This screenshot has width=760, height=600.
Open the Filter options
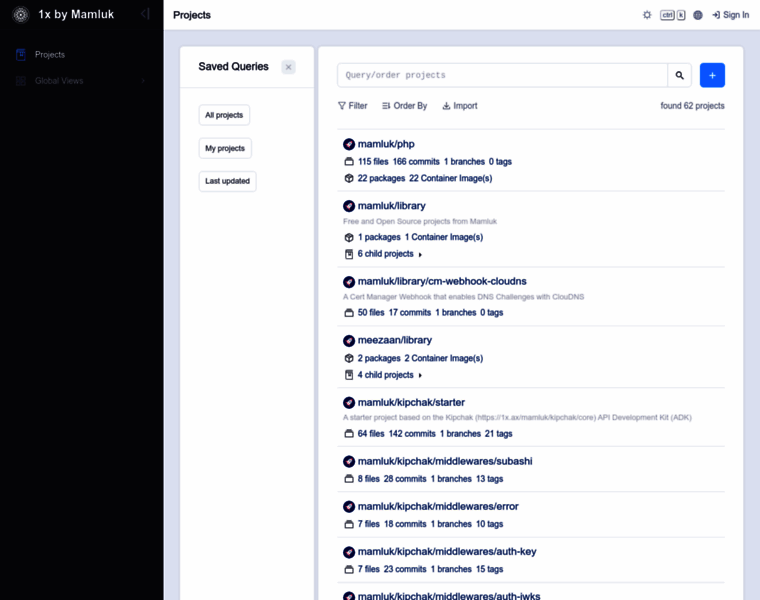[352, 106]
